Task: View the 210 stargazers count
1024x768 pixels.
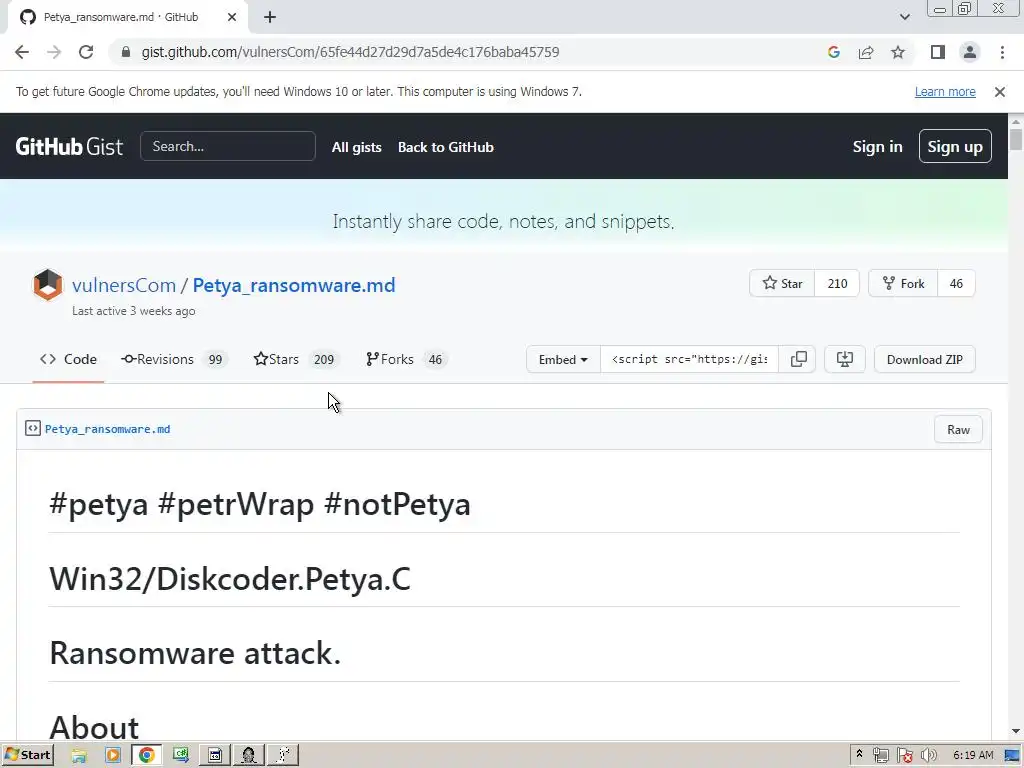Action: (x=837, y=283)
